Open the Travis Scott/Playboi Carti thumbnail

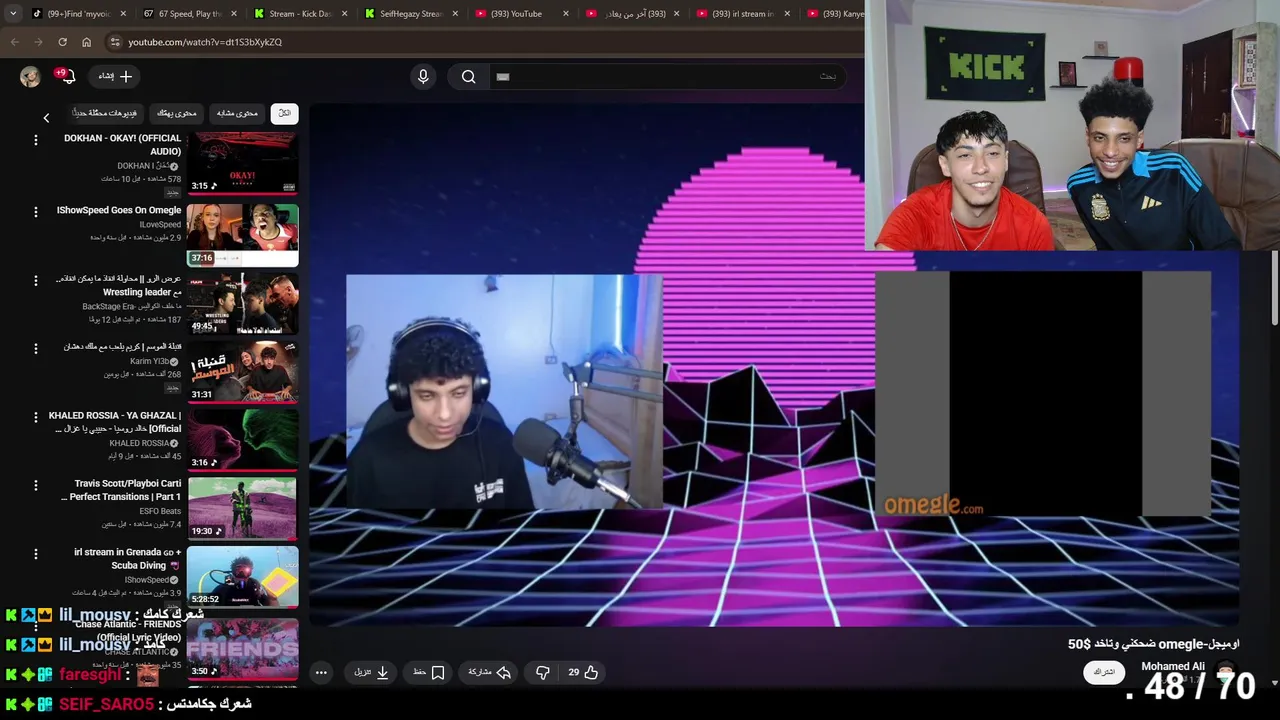pos(242,508)
